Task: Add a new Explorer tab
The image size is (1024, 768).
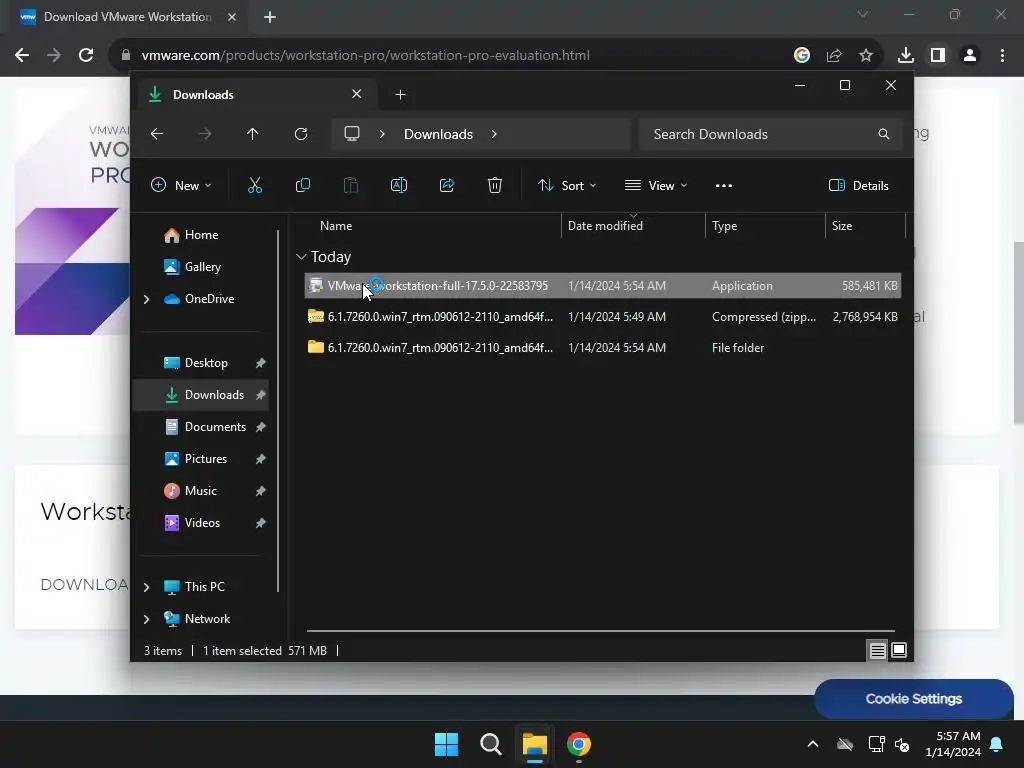Action: (x=400, y=95)
